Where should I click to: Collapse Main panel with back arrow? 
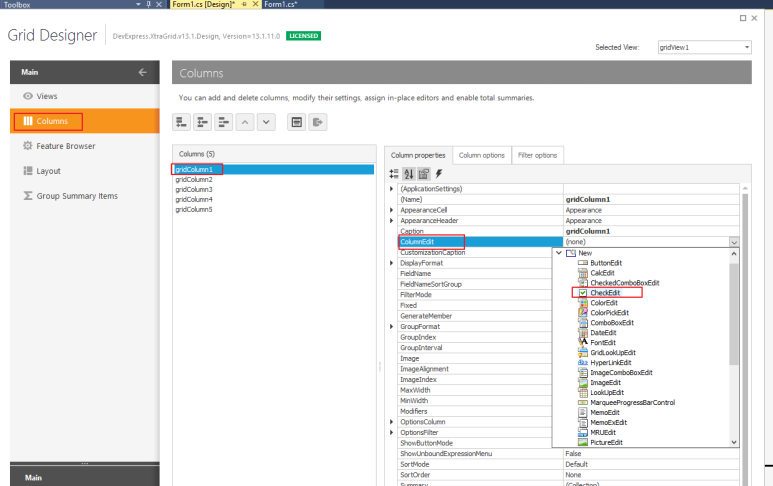pos(142,72)
